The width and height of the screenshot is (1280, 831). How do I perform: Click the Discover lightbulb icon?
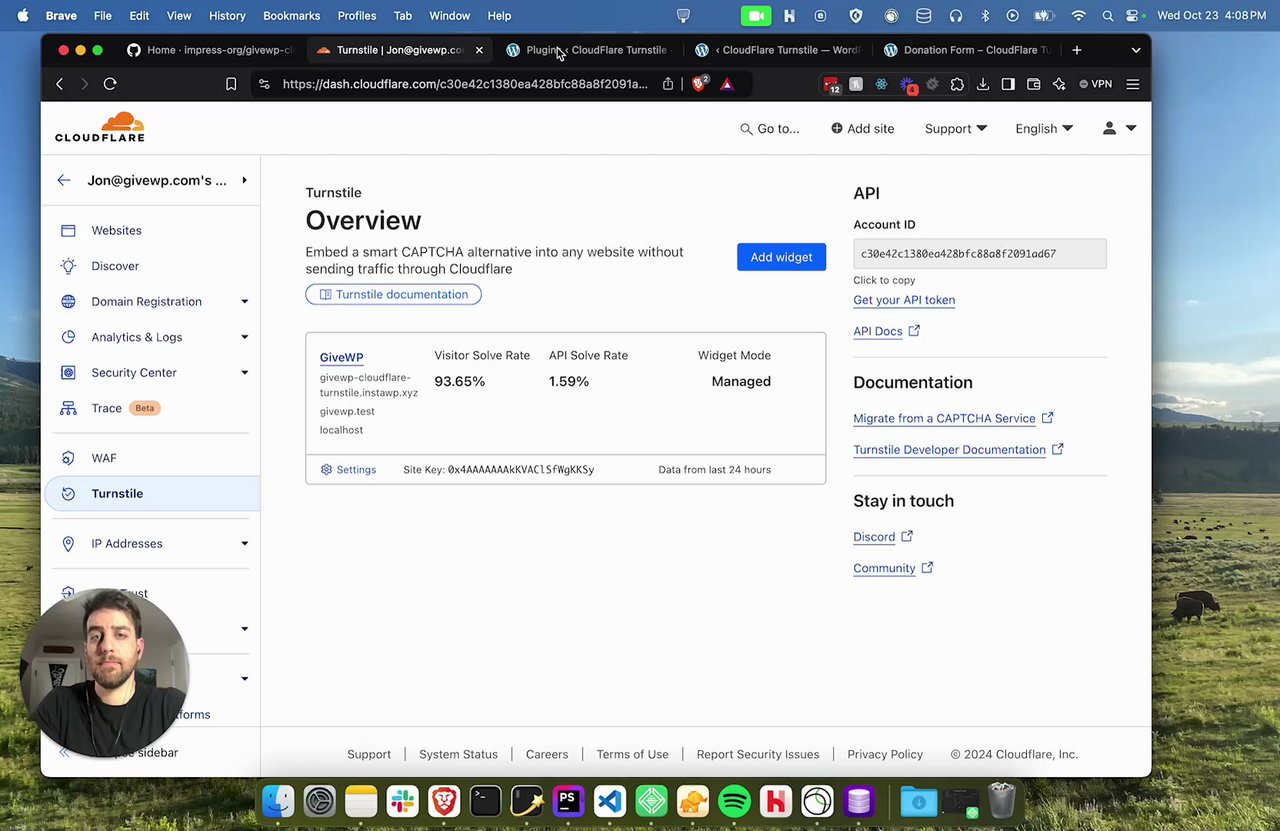(x=68, y=266)
